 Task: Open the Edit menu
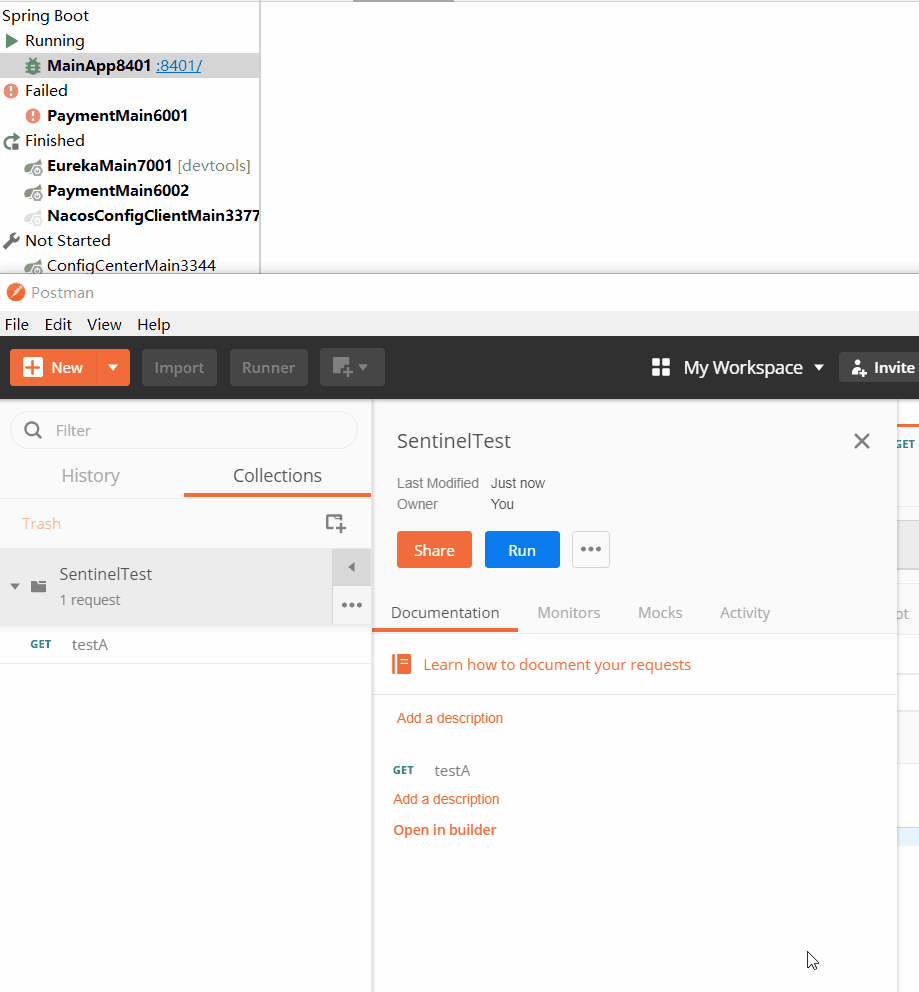coord(58,325)
